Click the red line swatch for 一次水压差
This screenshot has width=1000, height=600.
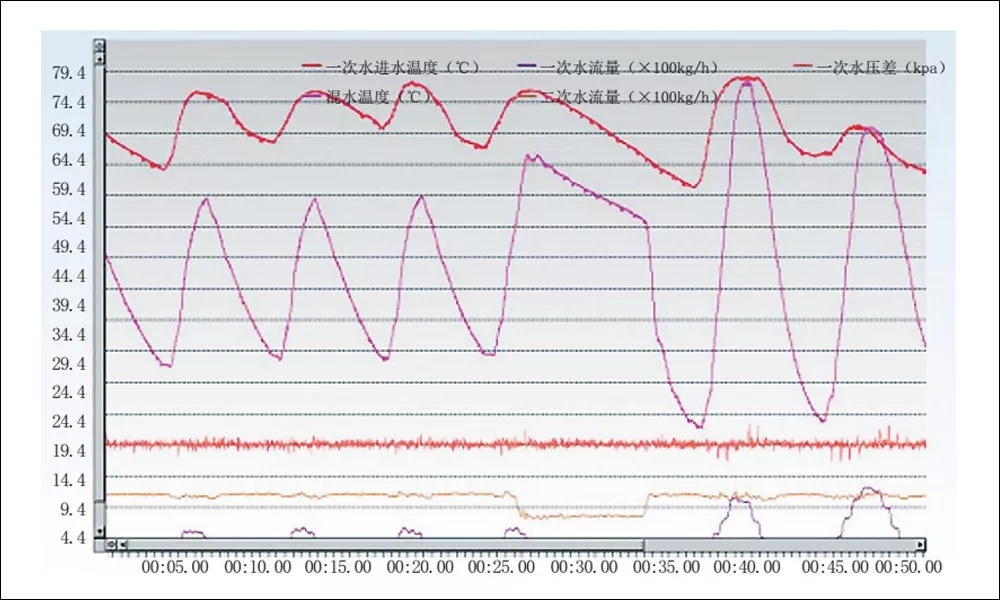[803, 68]
